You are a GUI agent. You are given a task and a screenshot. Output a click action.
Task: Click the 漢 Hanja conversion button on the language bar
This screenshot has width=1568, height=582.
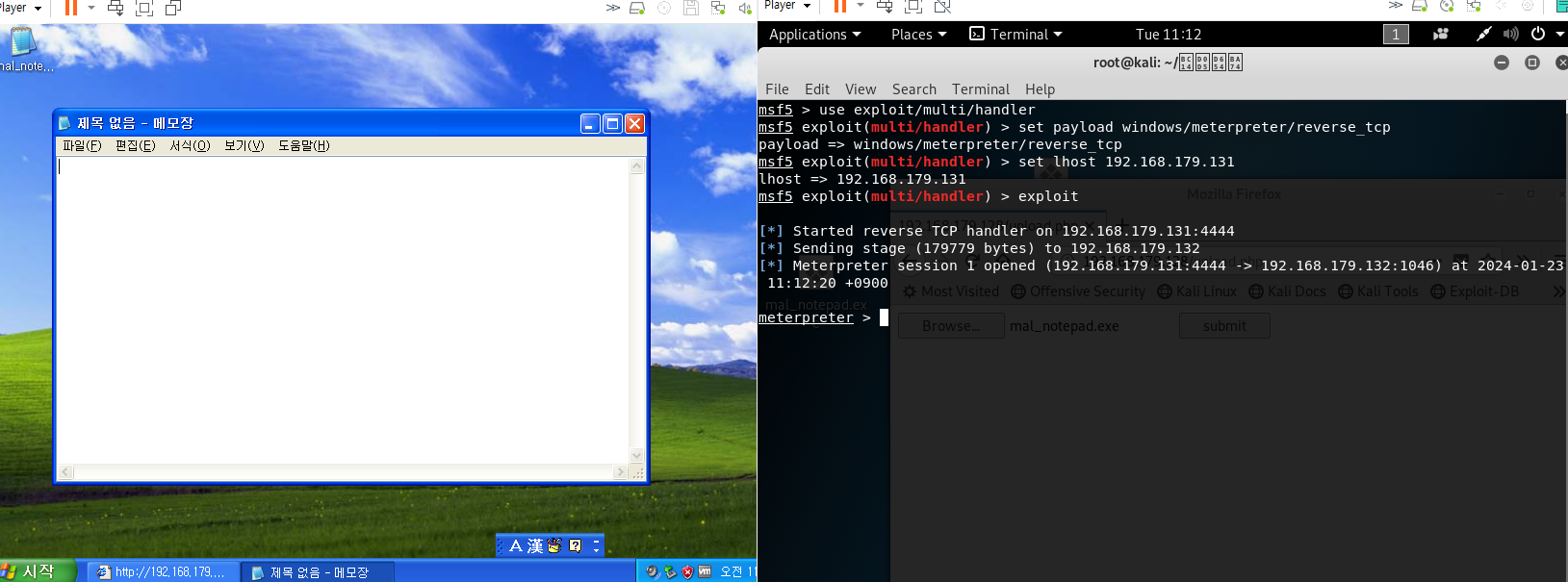534,546
